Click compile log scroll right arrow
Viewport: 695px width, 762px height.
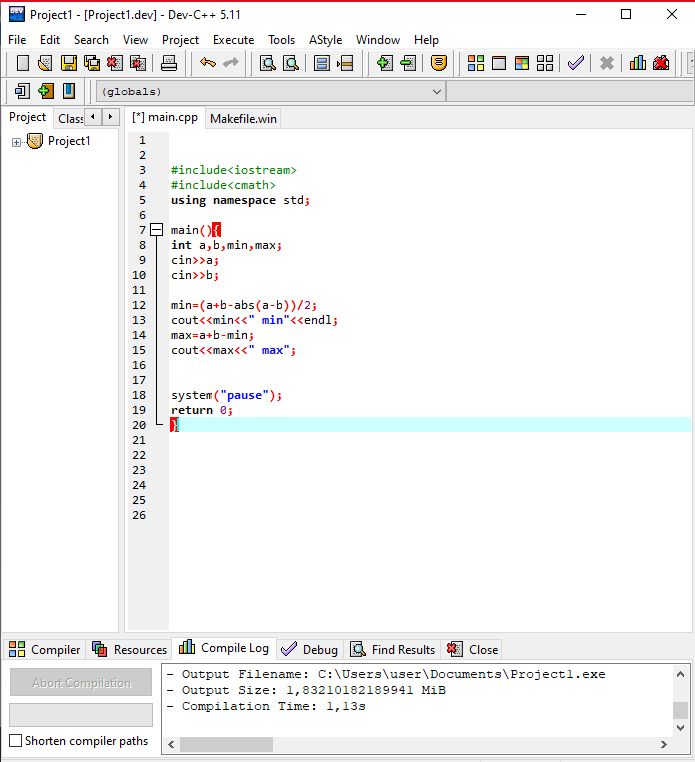click(664, 744)
